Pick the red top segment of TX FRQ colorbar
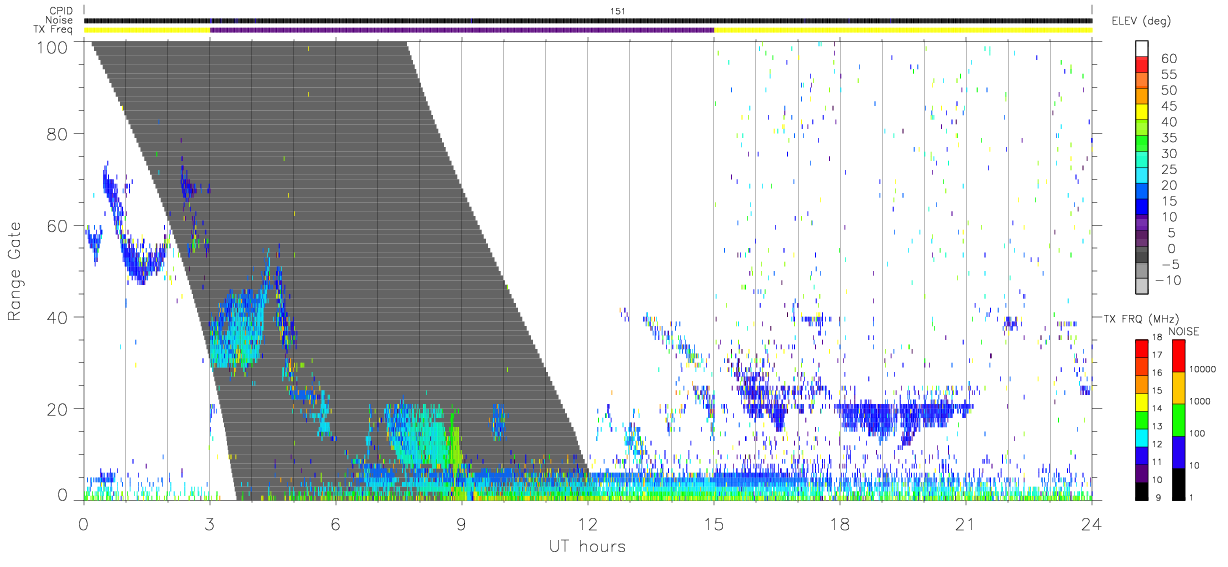Screen dimensions: 1228x567 click(x=1142, y=347)
